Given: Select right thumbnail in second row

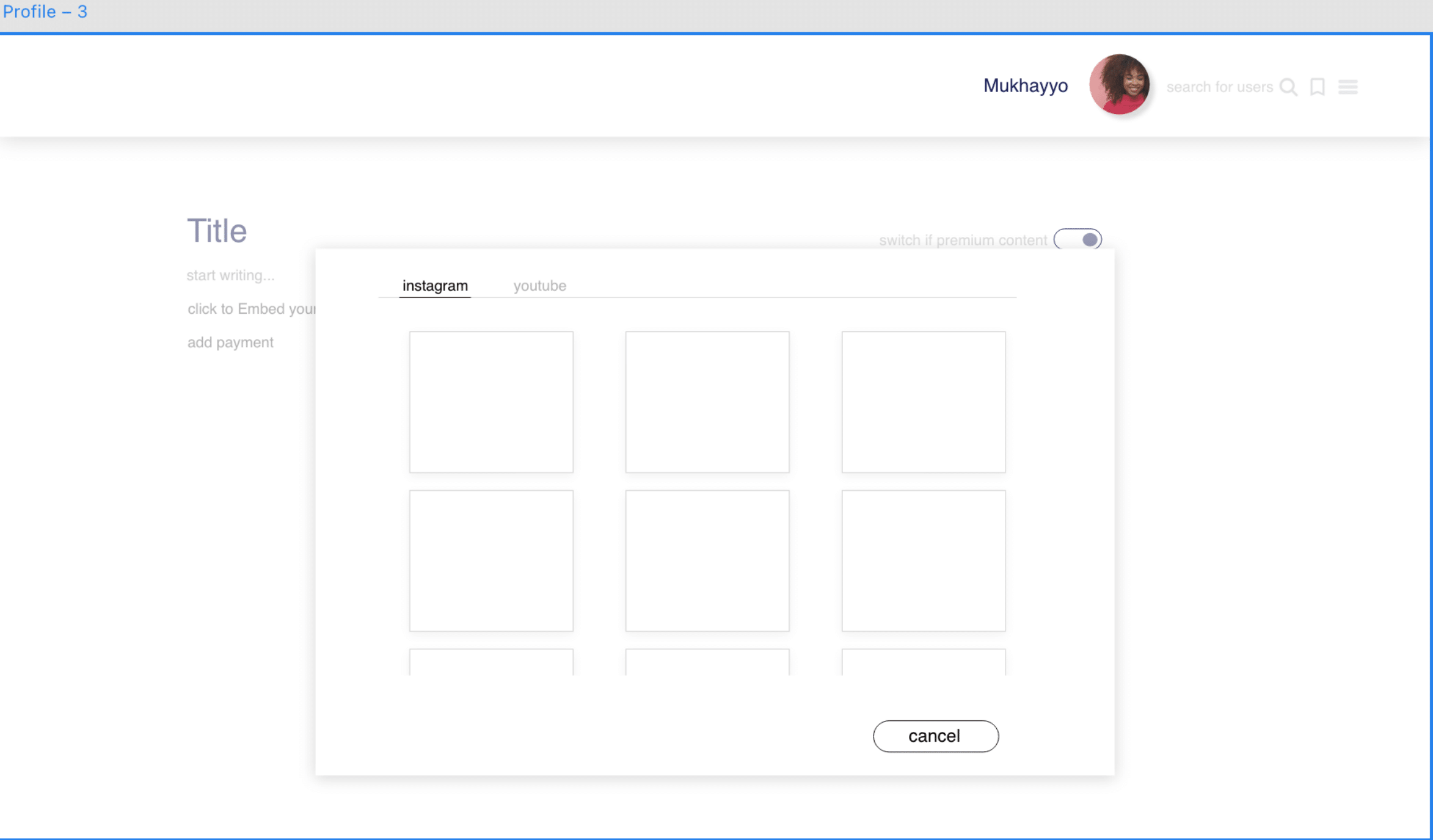Looking at the screenshot, I should tap(923, 560).
